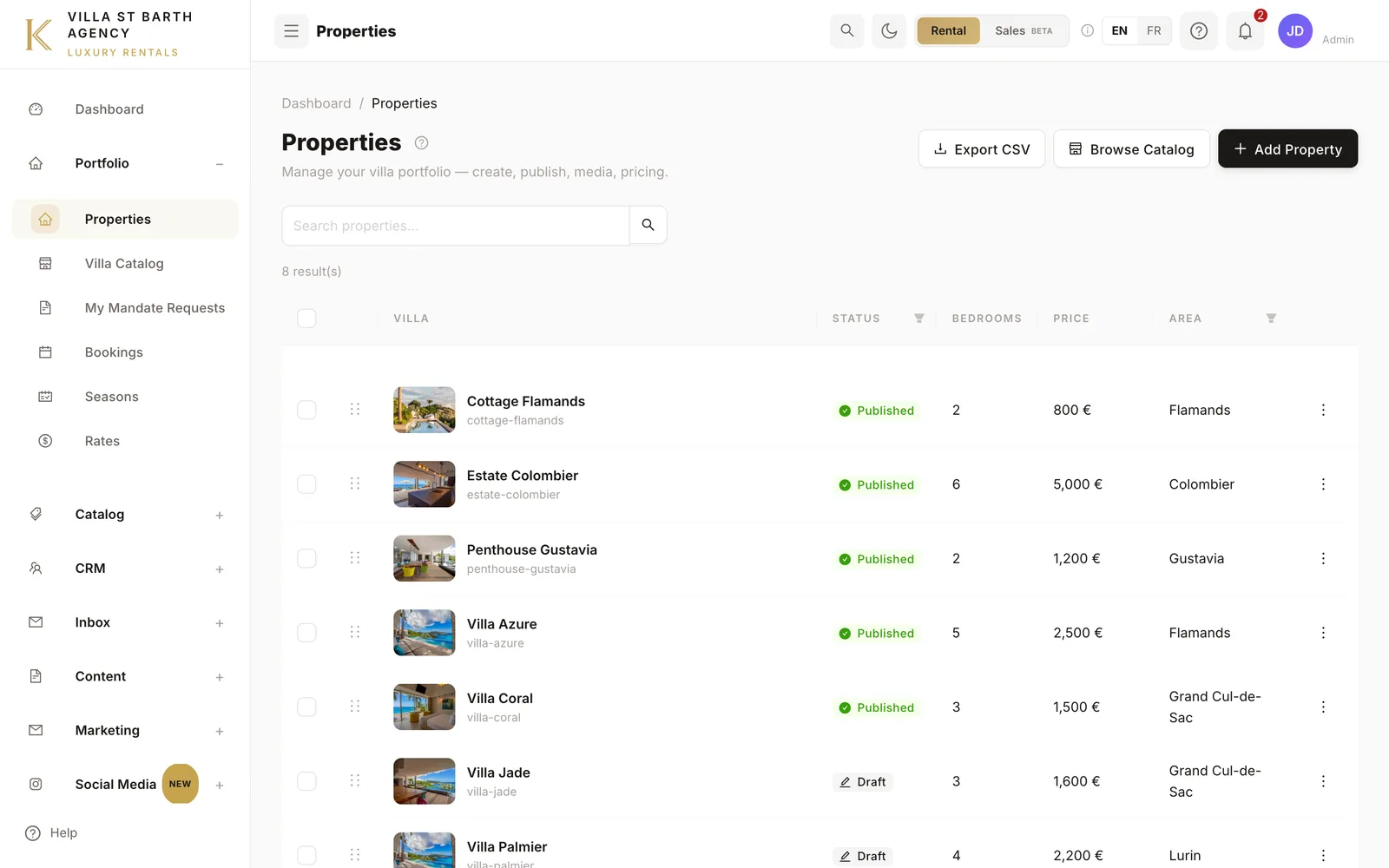Open Seasons in the sidebar
This screenshot has height=868, width=1389.
pos(125,396)
